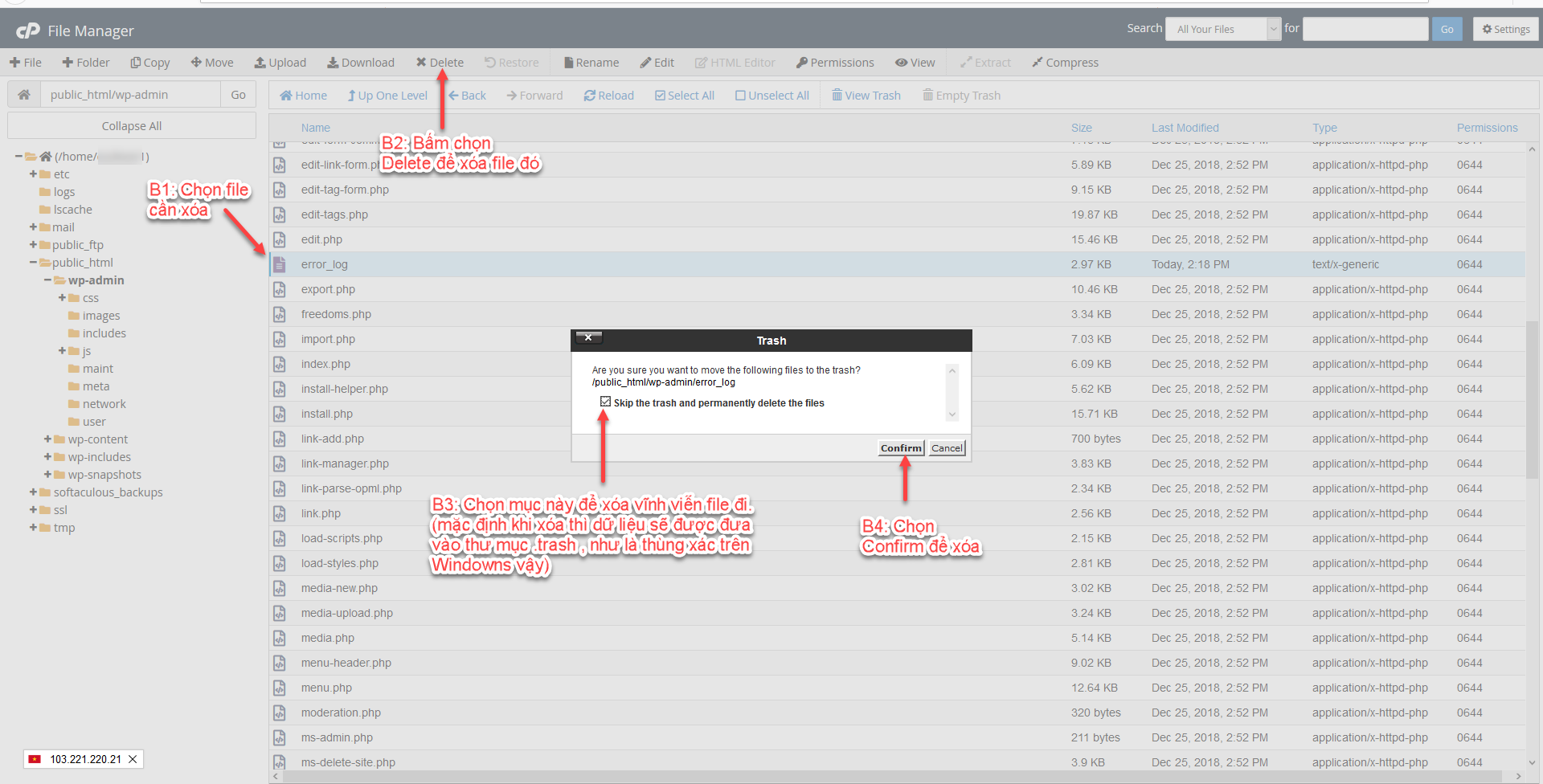Expand the wp-content folder in tree
This screenshot has width=1543, height=784.
click(x=48, y=439)
